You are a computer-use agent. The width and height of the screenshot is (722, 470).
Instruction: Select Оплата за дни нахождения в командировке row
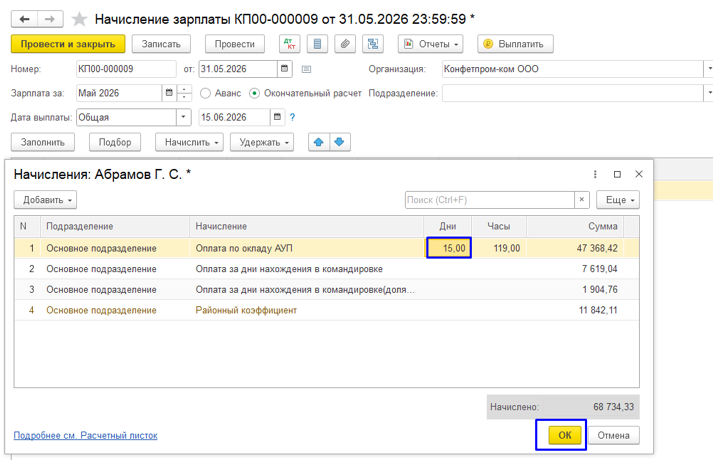326,269
